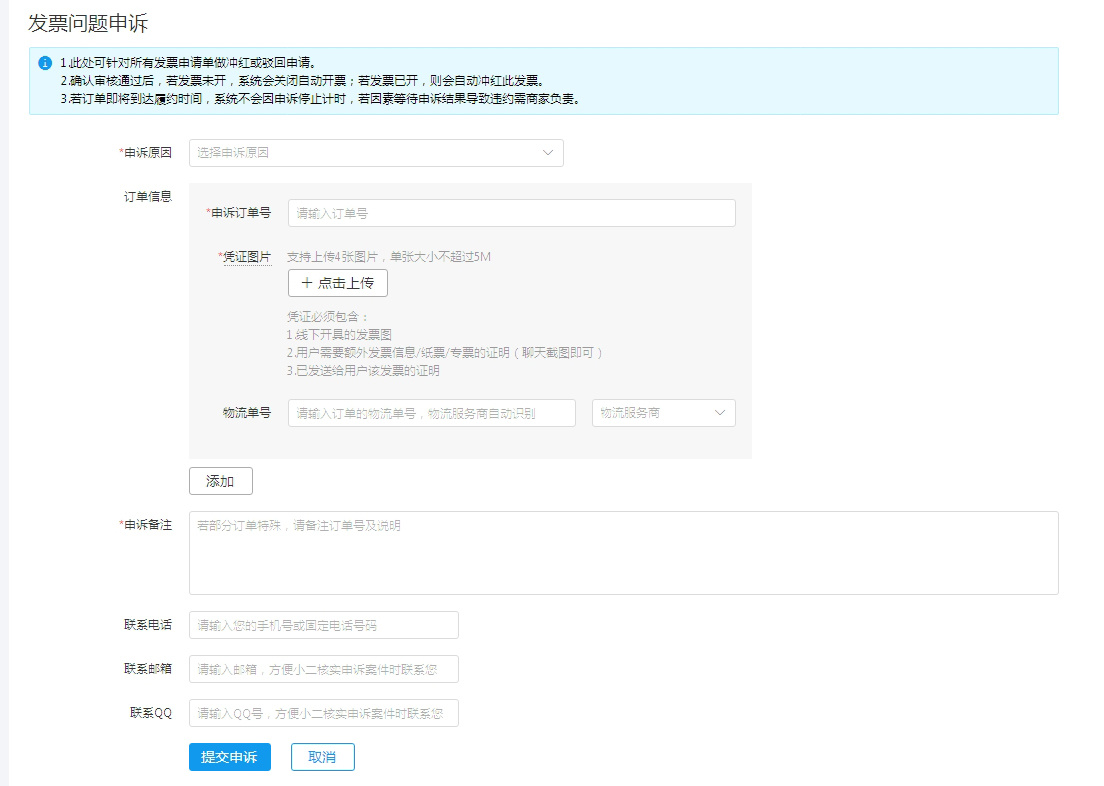The width and height of the screenshot is (1104, 786).
Task: Open the 申诉原因 dropdown
Action: [376, 153]
